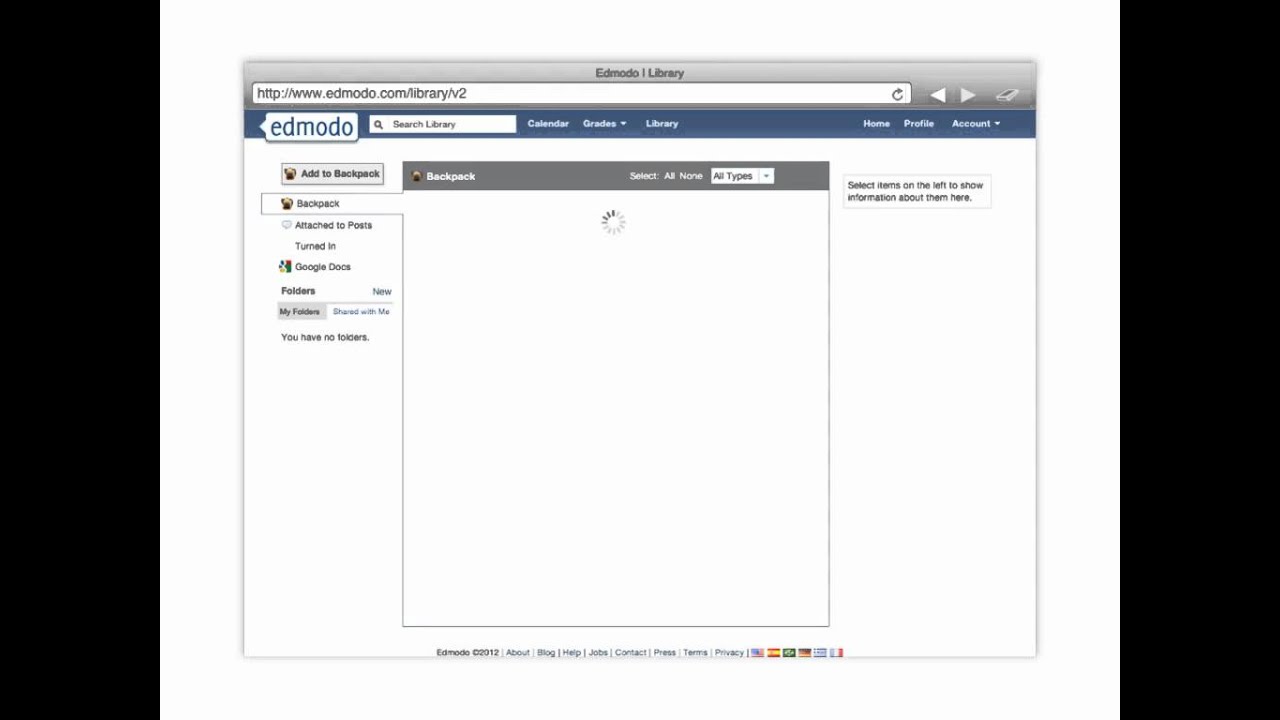Viewport: 1280px width, 720px height.
Task: Open the About footer link
Action: (518, 653)
